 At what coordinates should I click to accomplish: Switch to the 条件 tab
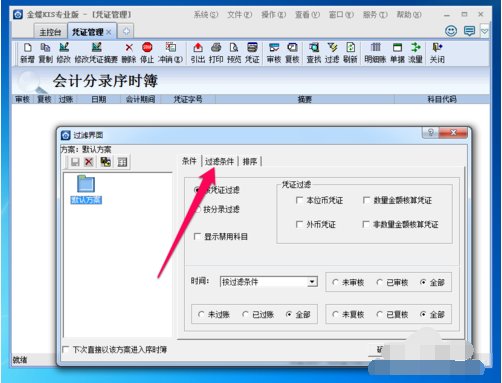pyautogui.click(x=189, y=161)
